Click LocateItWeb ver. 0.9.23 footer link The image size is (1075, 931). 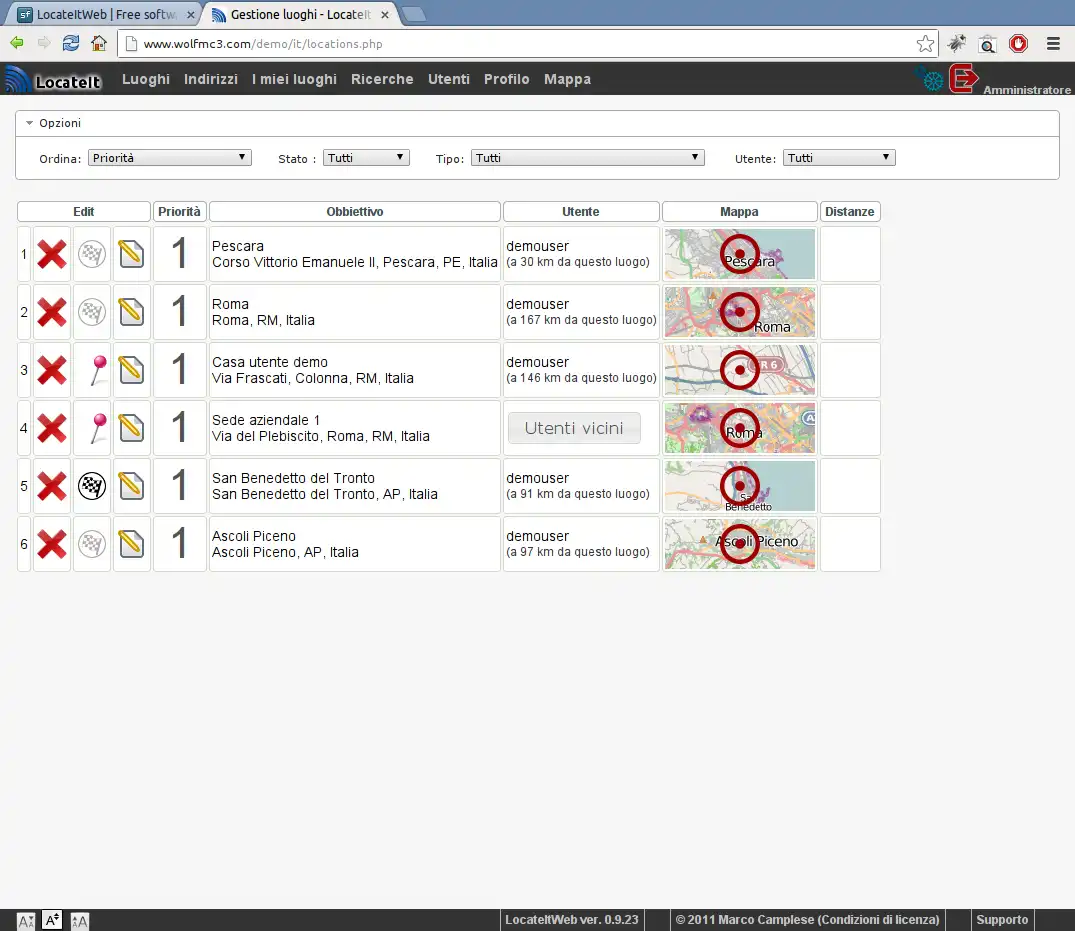pos(571,920)
